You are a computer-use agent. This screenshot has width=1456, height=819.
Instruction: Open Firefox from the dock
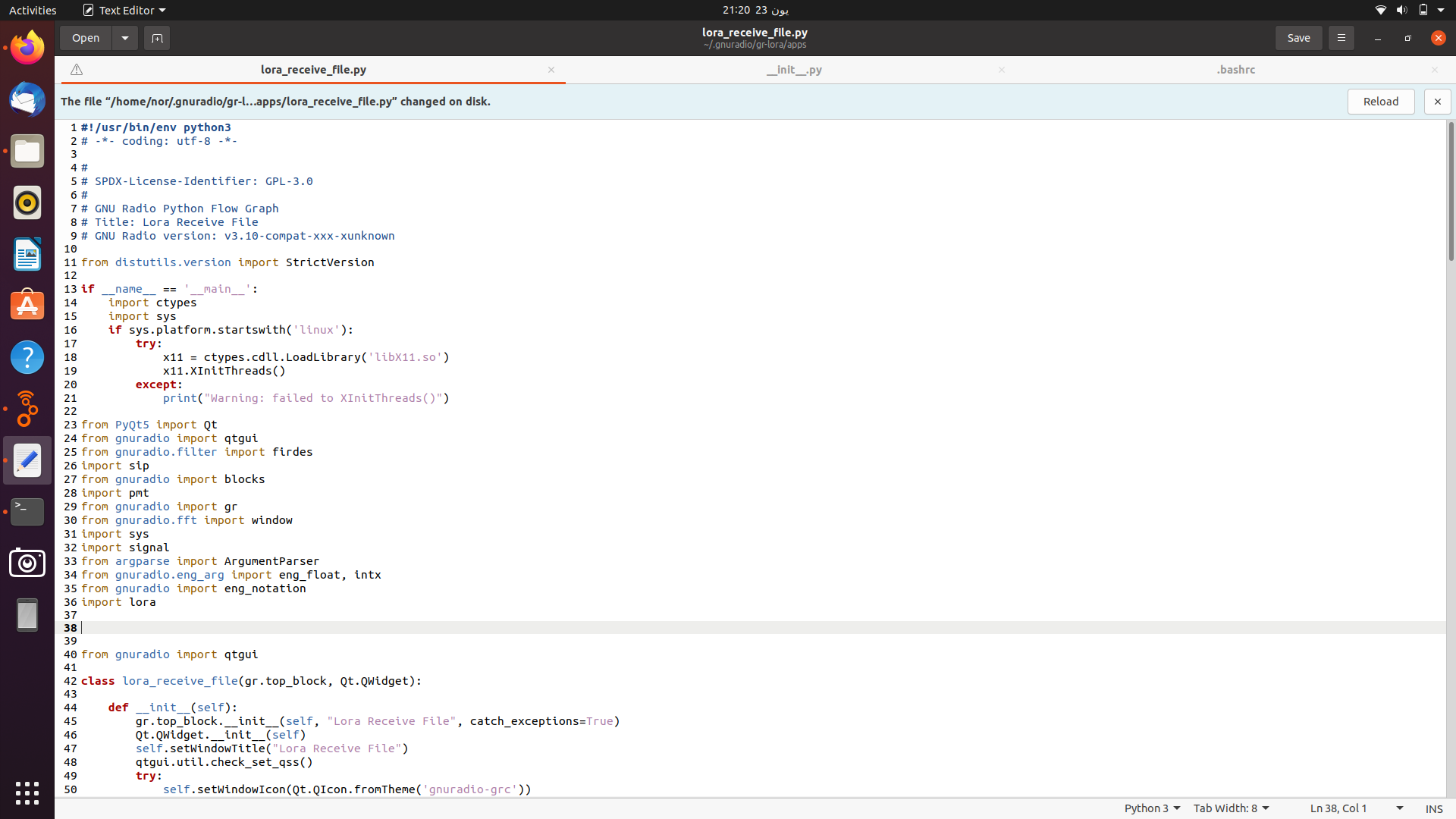point(27,46)
